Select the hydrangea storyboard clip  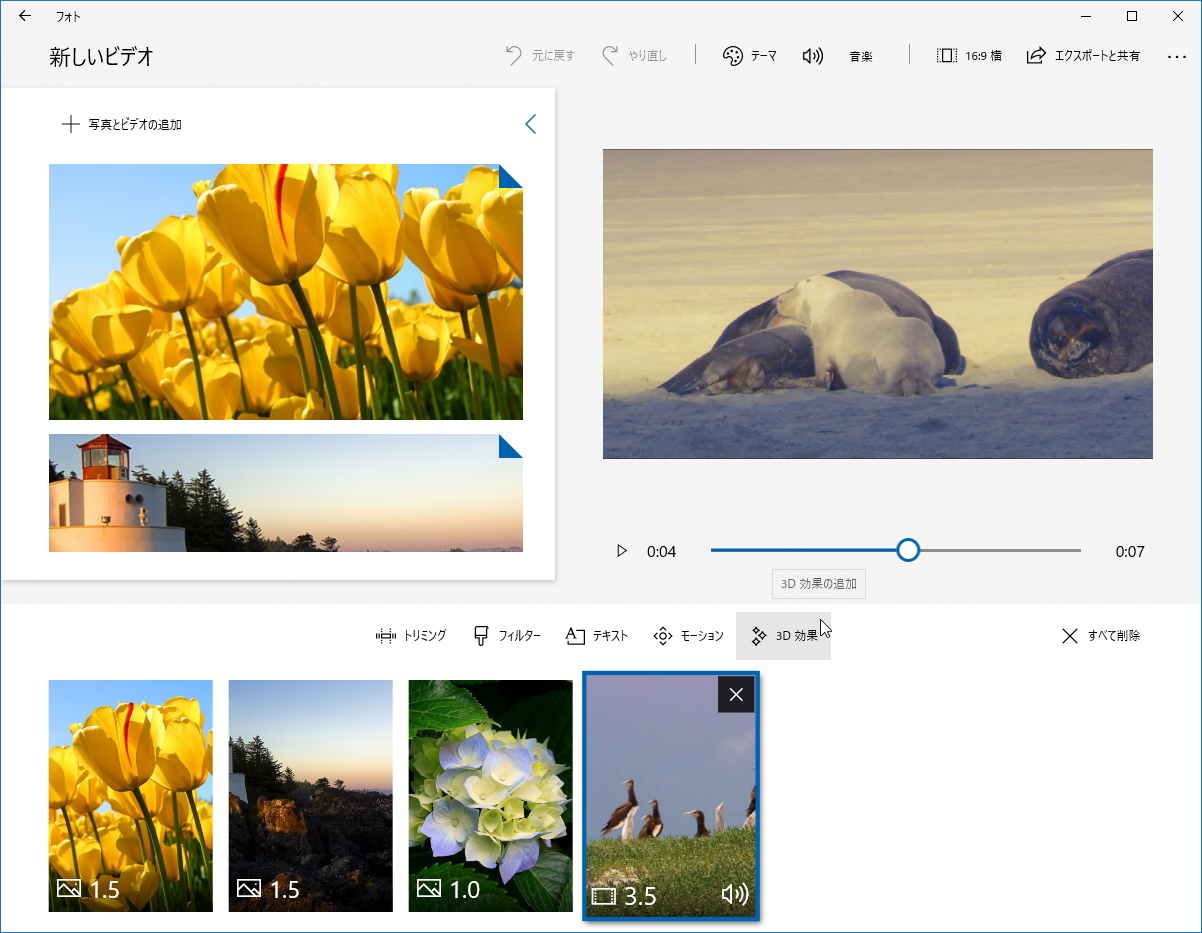[491, 796]
